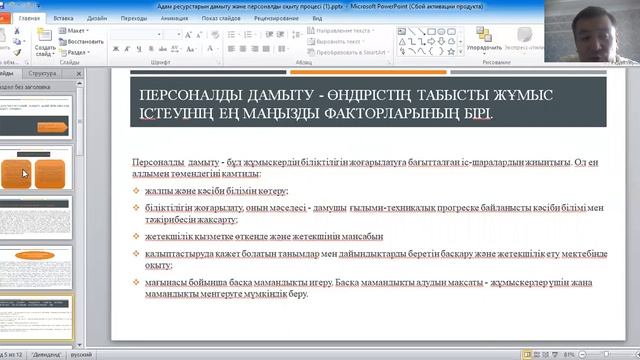The image size is (640, 360).
Task: Toggle Align Text Left
Action: [231, 49]
